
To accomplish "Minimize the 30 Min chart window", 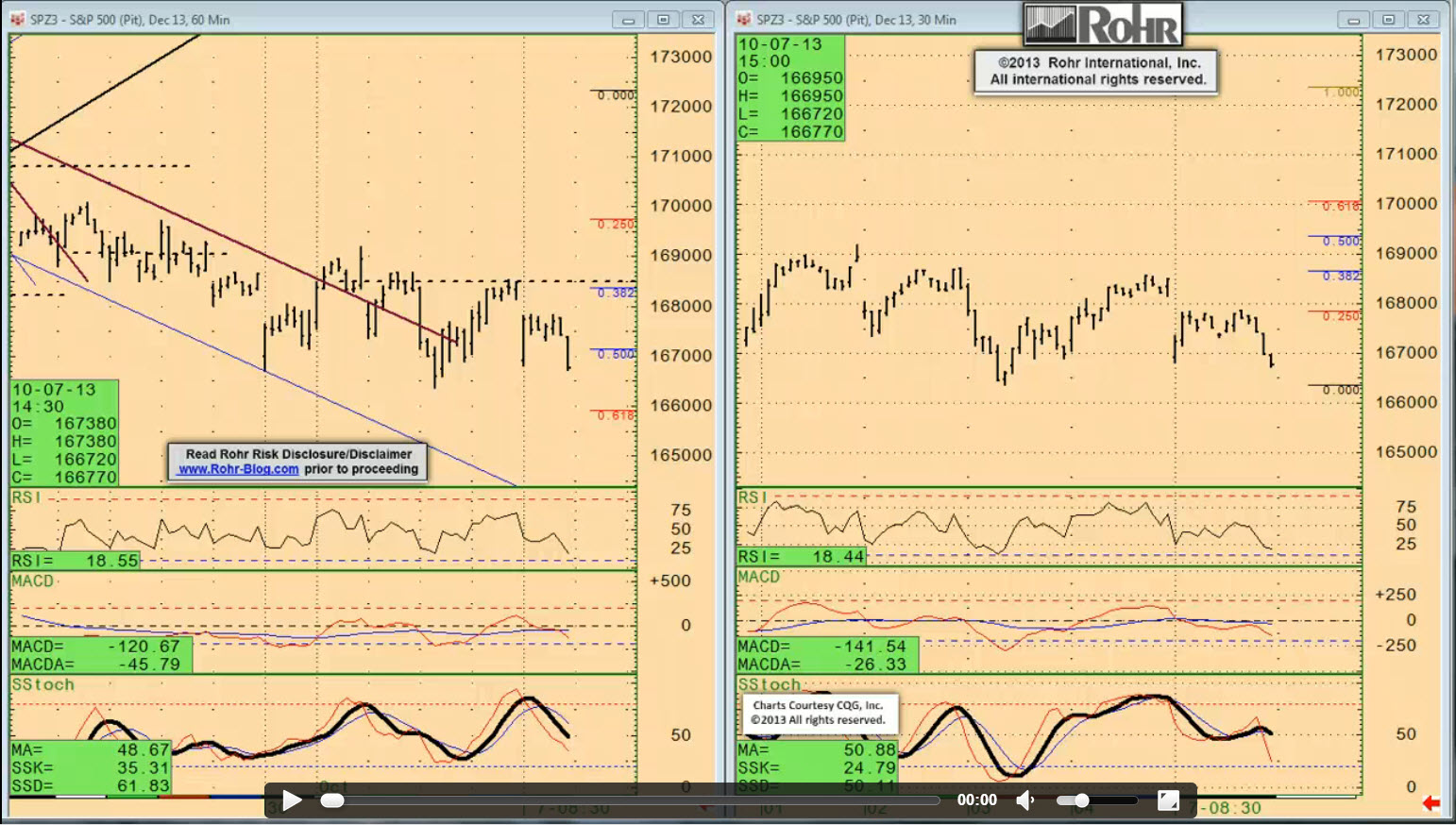I will [x=1353, y=19].
